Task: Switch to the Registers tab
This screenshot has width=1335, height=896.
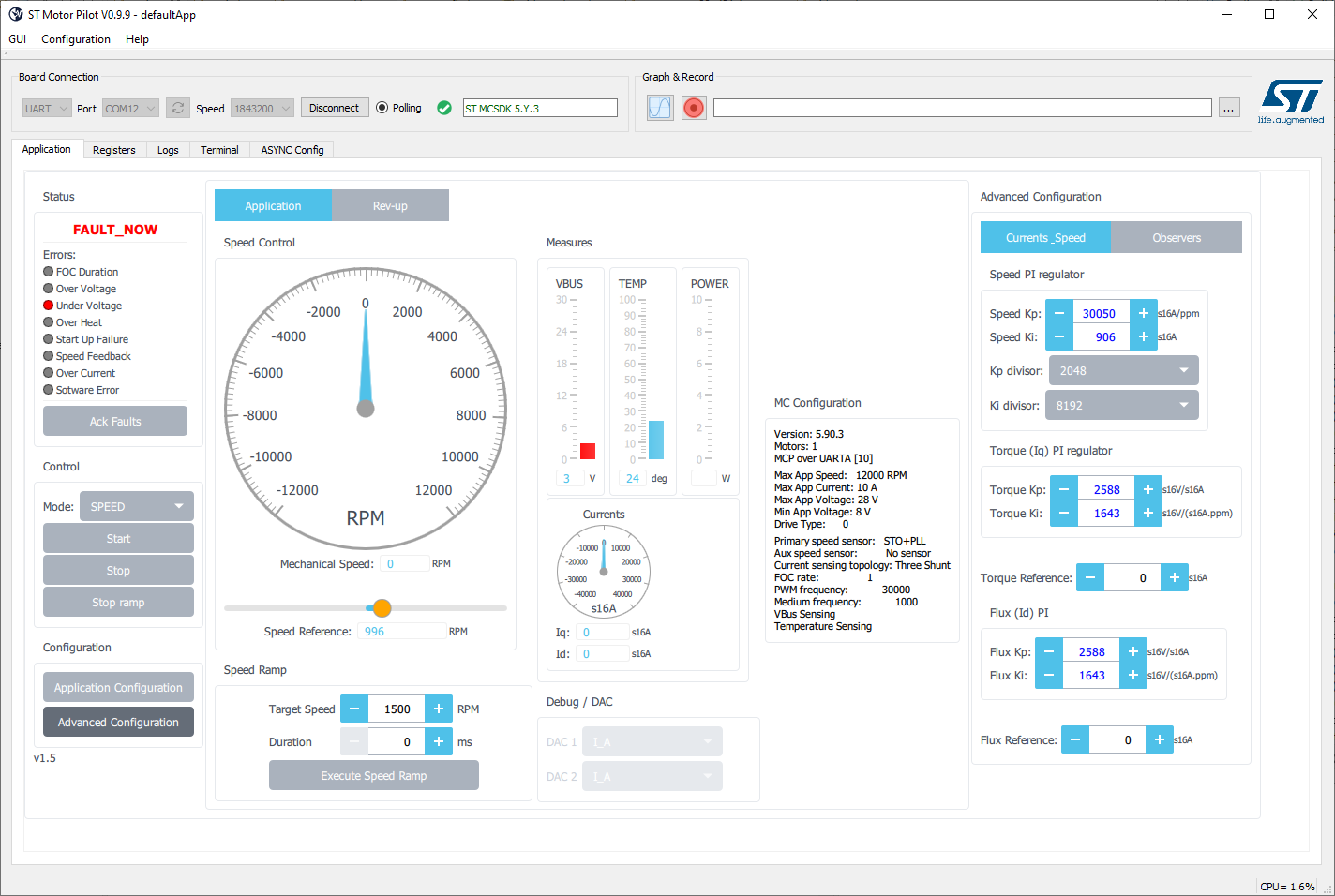Action: pyautogui.click(x=114, y=150)
